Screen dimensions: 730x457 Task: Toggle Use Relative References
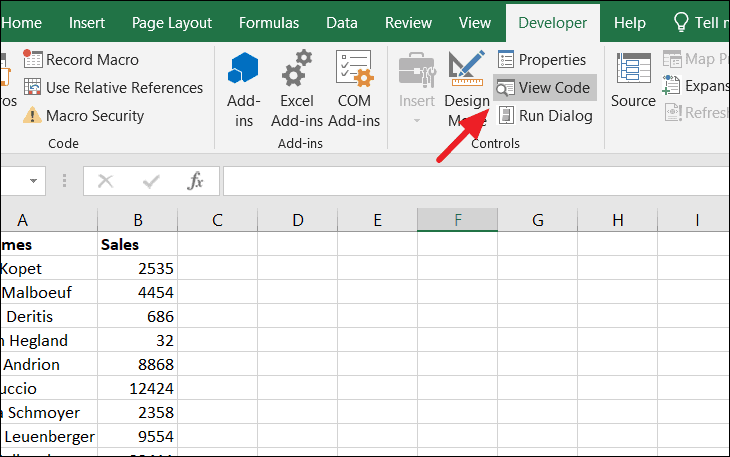(113, 87)
